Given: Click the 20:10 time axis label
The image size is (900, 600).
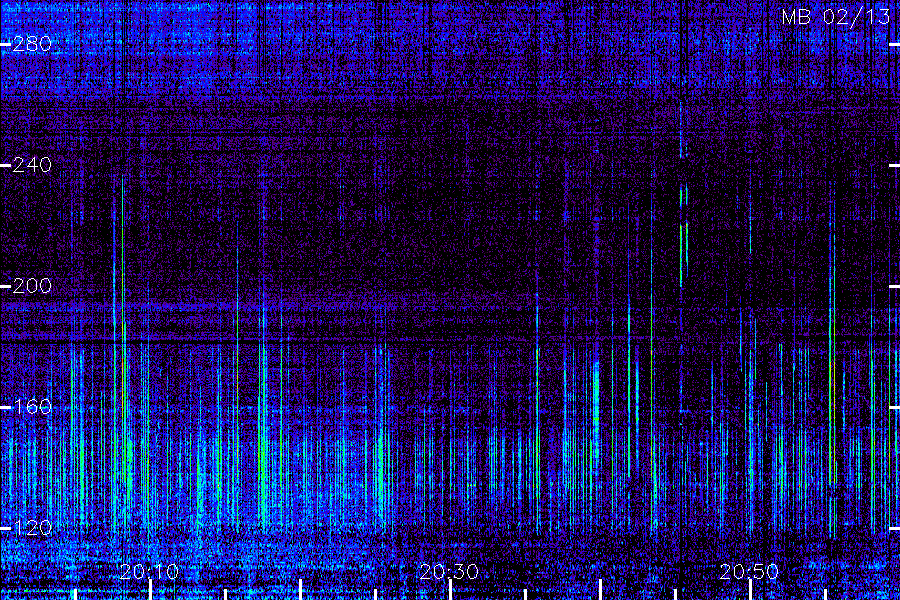Looking at the screenshot, I should (149, 572).
